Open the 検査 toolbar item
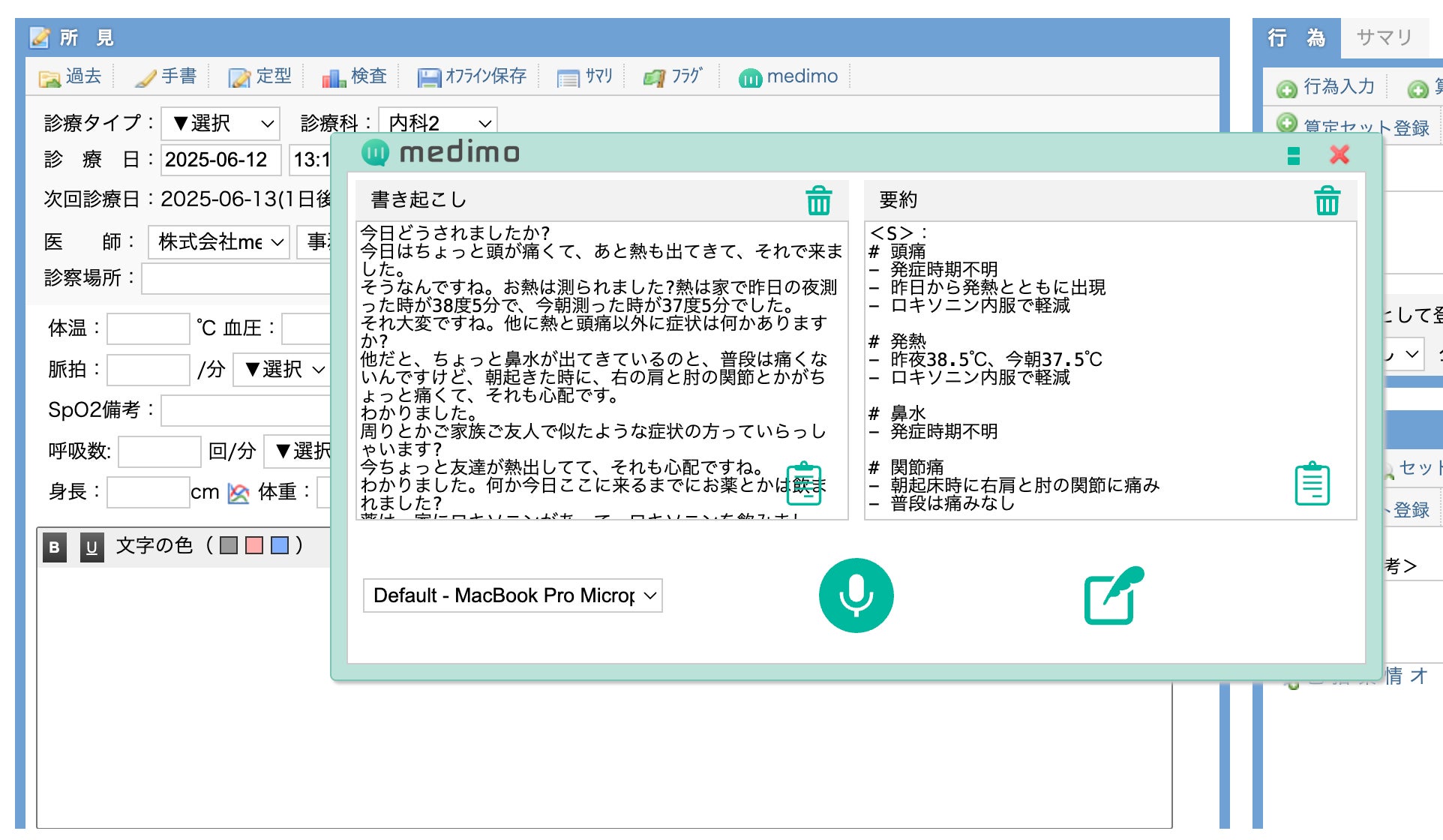The image size is (1443, 840). [x=354, y=76]
